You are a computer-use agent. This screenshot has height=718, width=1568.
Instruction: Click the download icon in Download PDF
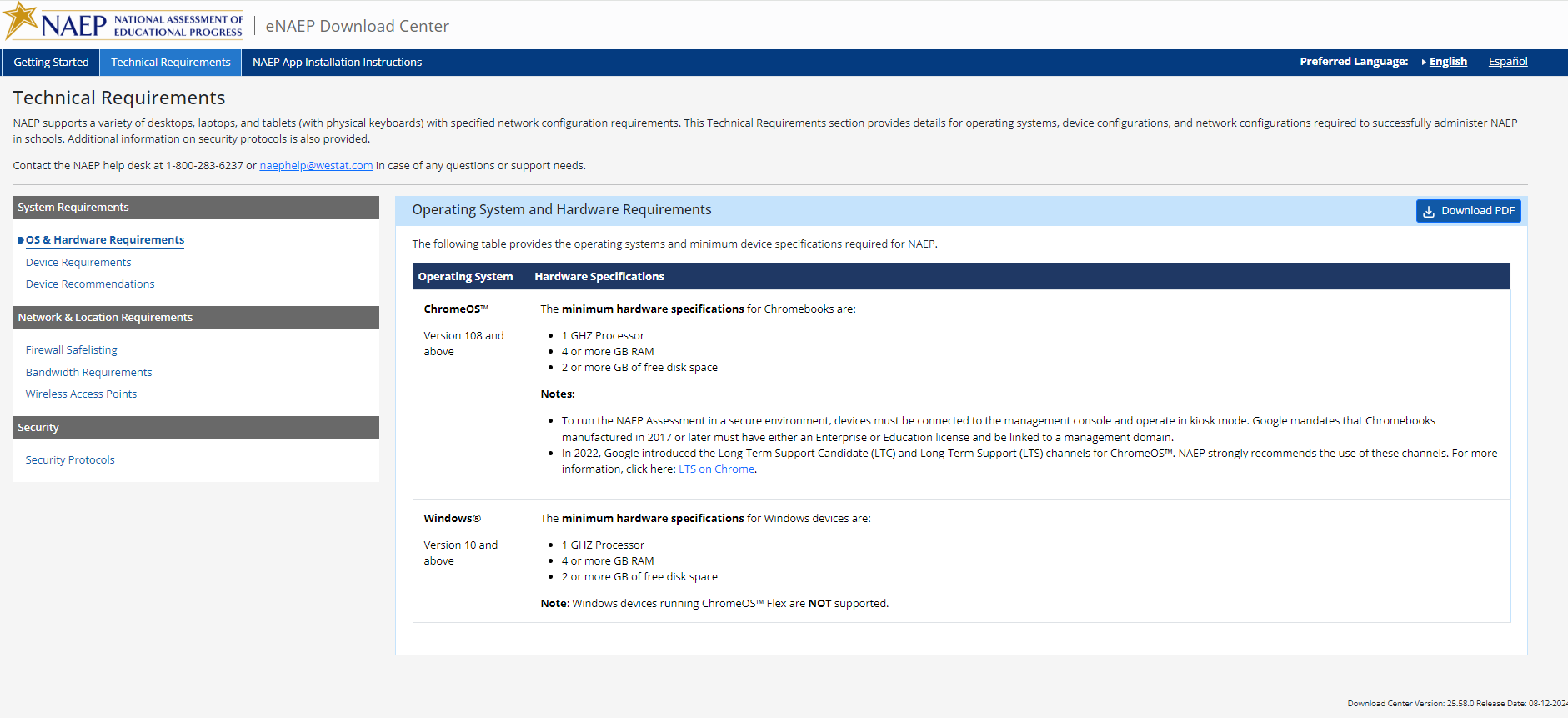click(1429, 211)
